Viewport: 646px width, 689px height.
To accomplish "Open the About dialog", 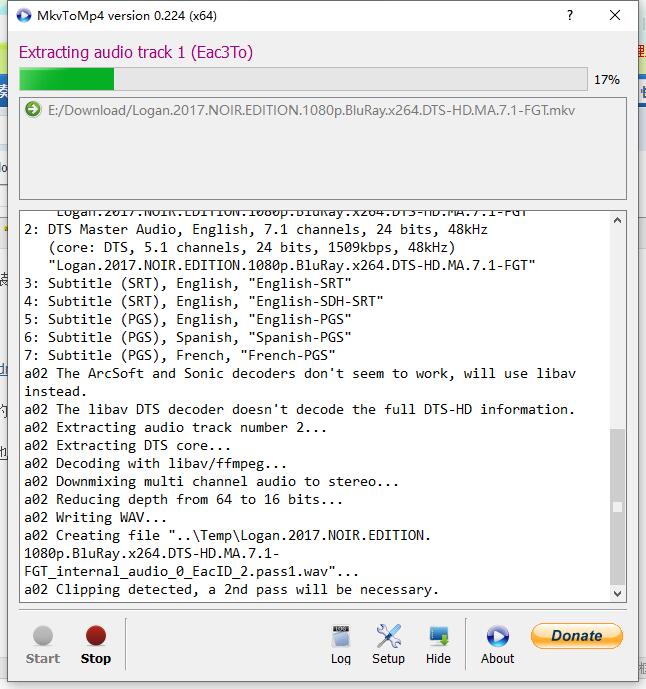I will click(497, 645).
